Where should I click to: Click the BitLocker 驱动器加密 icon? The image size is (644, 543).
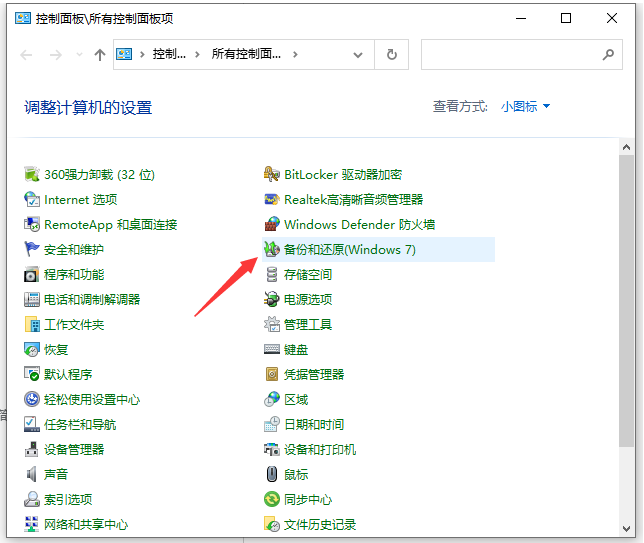(x=271, y=175)
